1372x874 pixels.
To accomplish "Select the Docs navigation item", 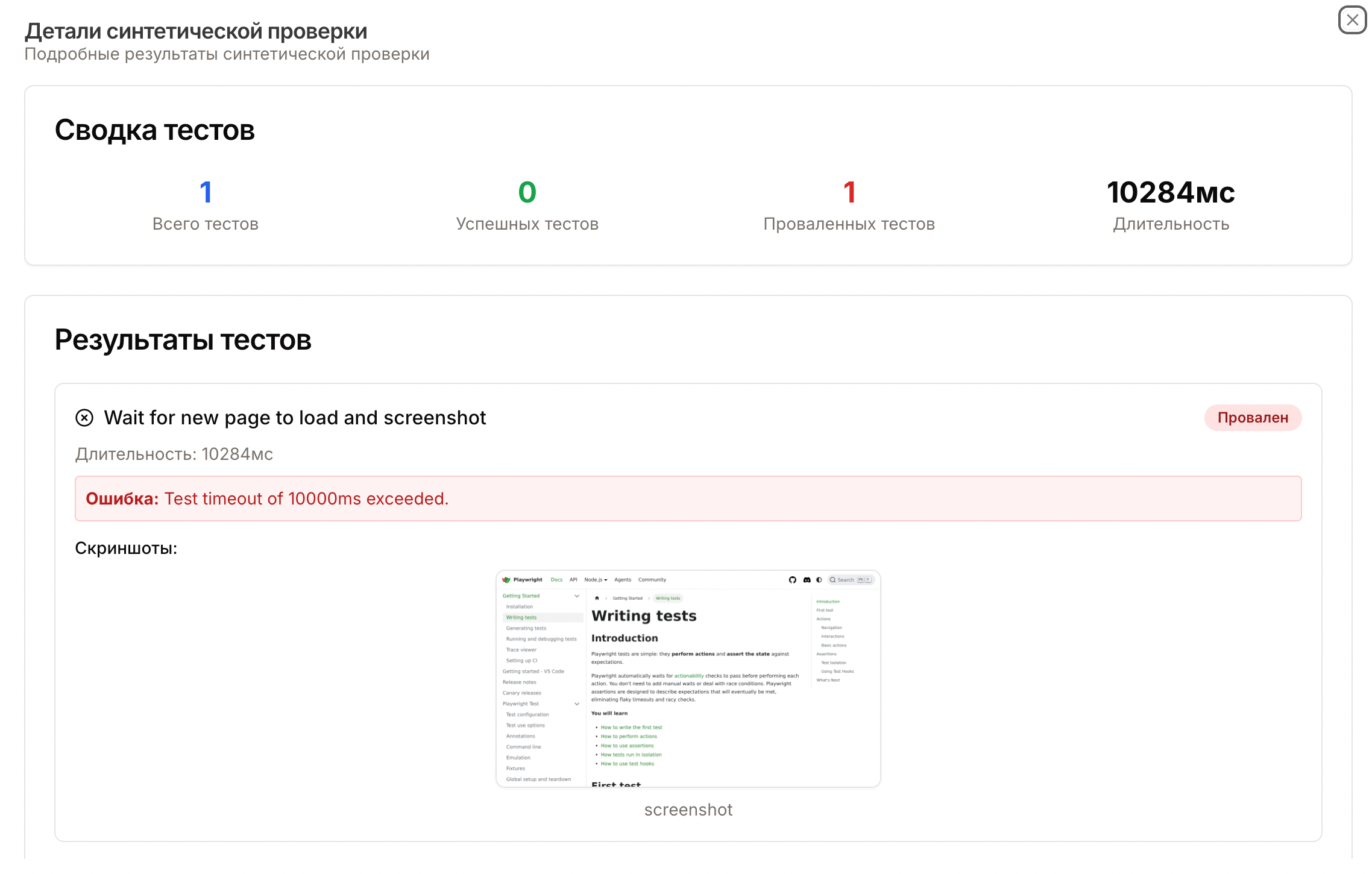I will [556, 579].
